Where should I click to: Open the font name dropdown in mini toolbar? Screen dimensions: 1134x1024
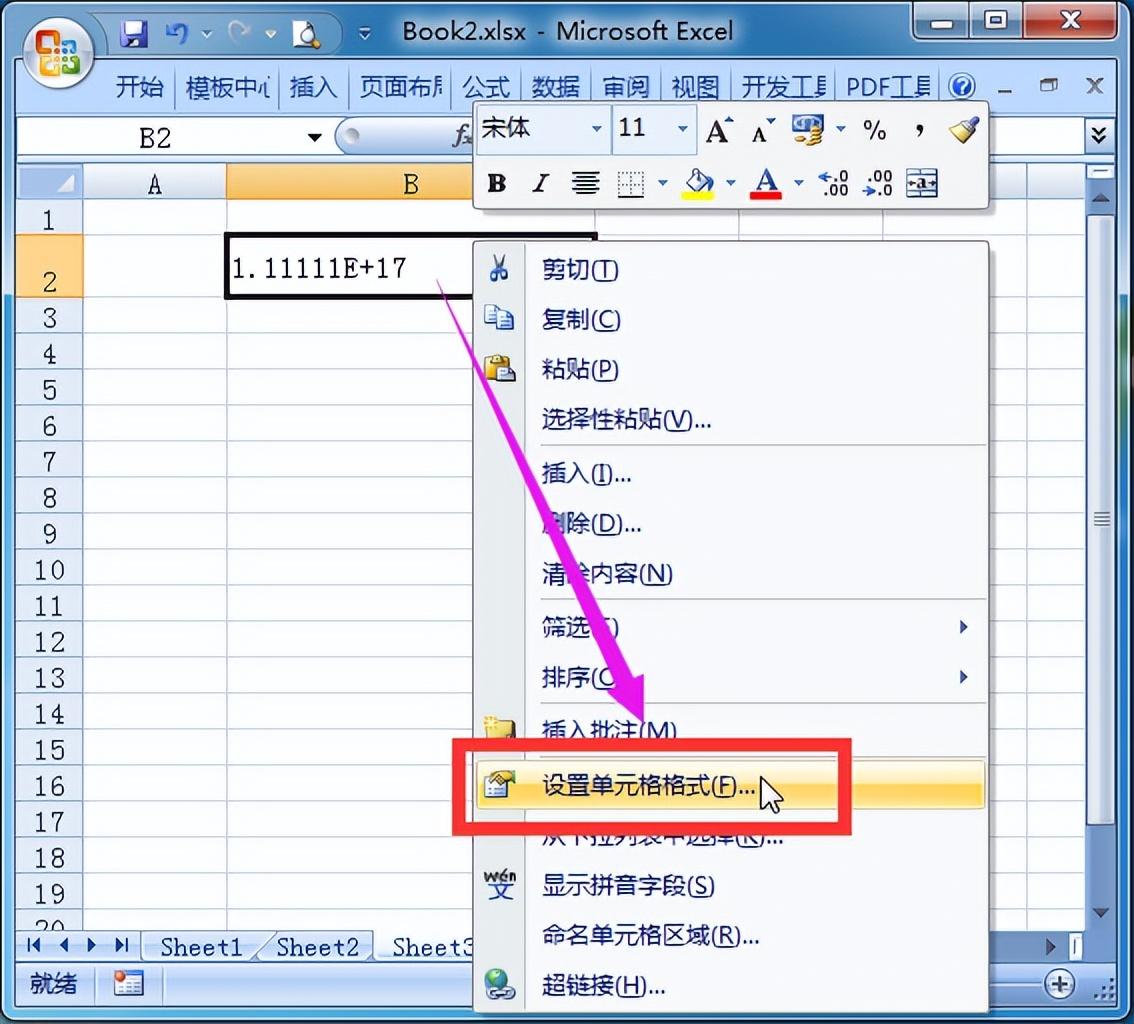tap(595, 128)
